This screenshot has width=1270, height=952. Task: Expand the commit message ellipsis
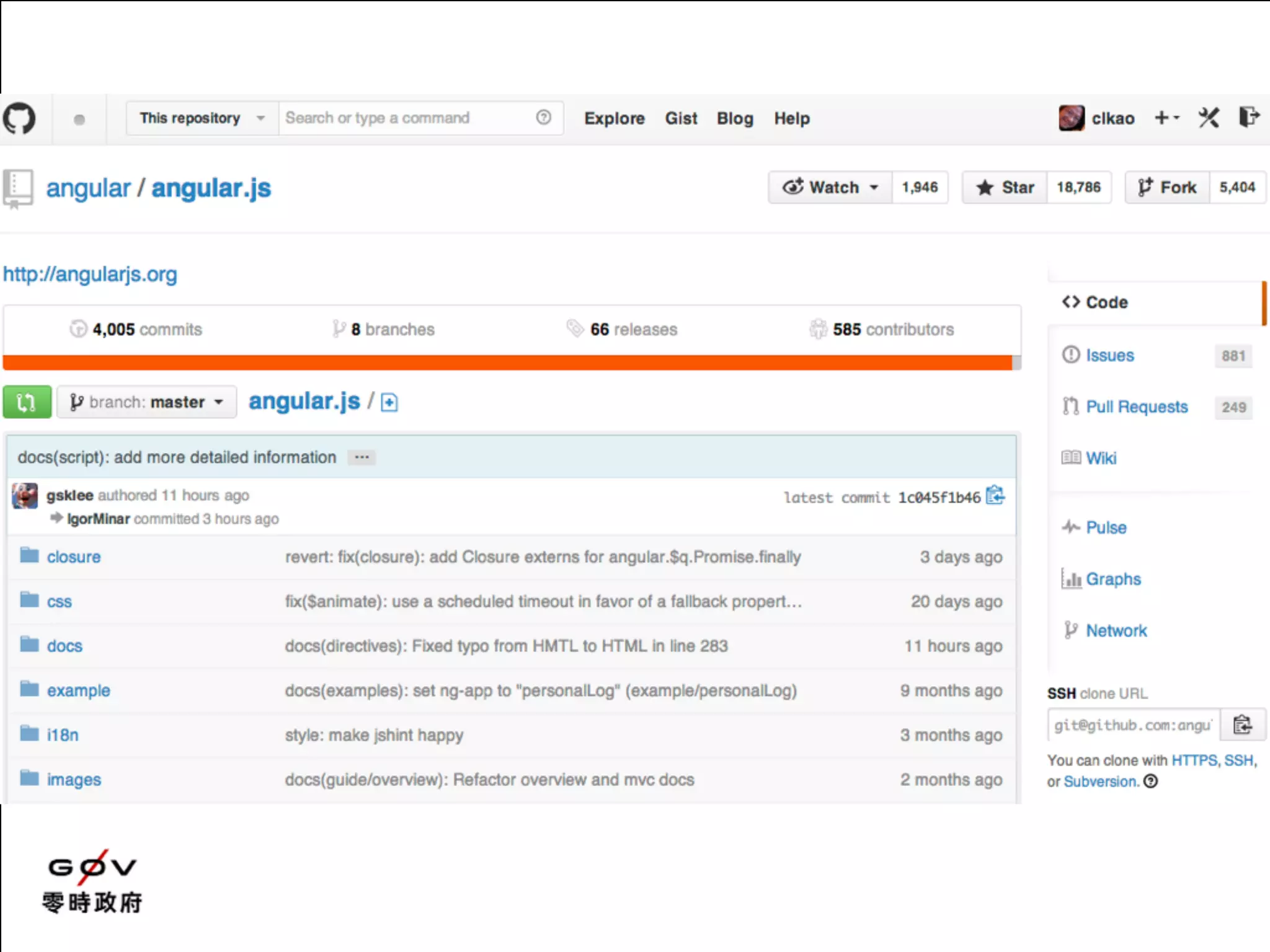[x=362, y=457]
